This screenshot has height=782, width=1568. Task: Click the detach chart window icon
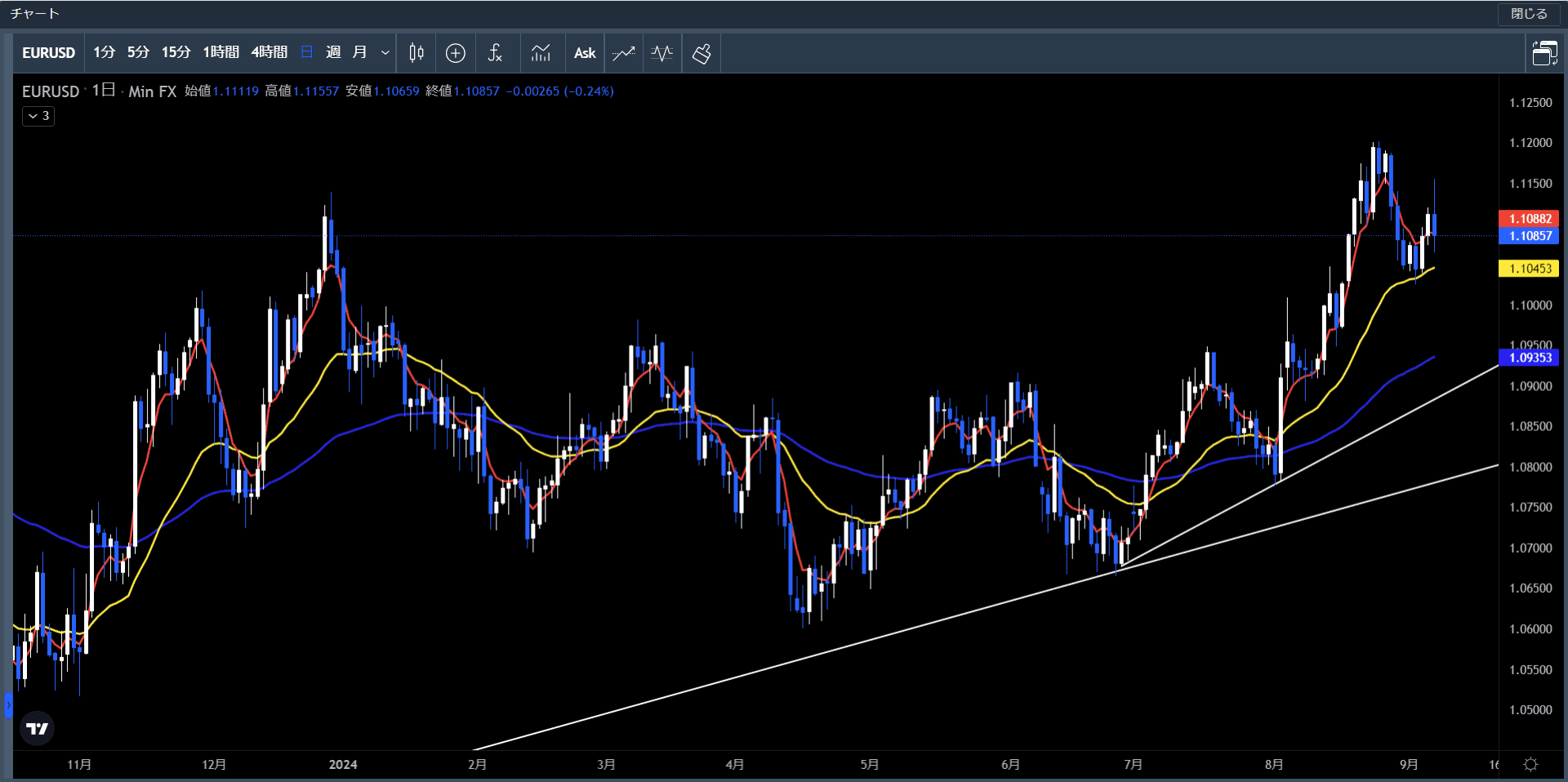[x=1544, y=53]
